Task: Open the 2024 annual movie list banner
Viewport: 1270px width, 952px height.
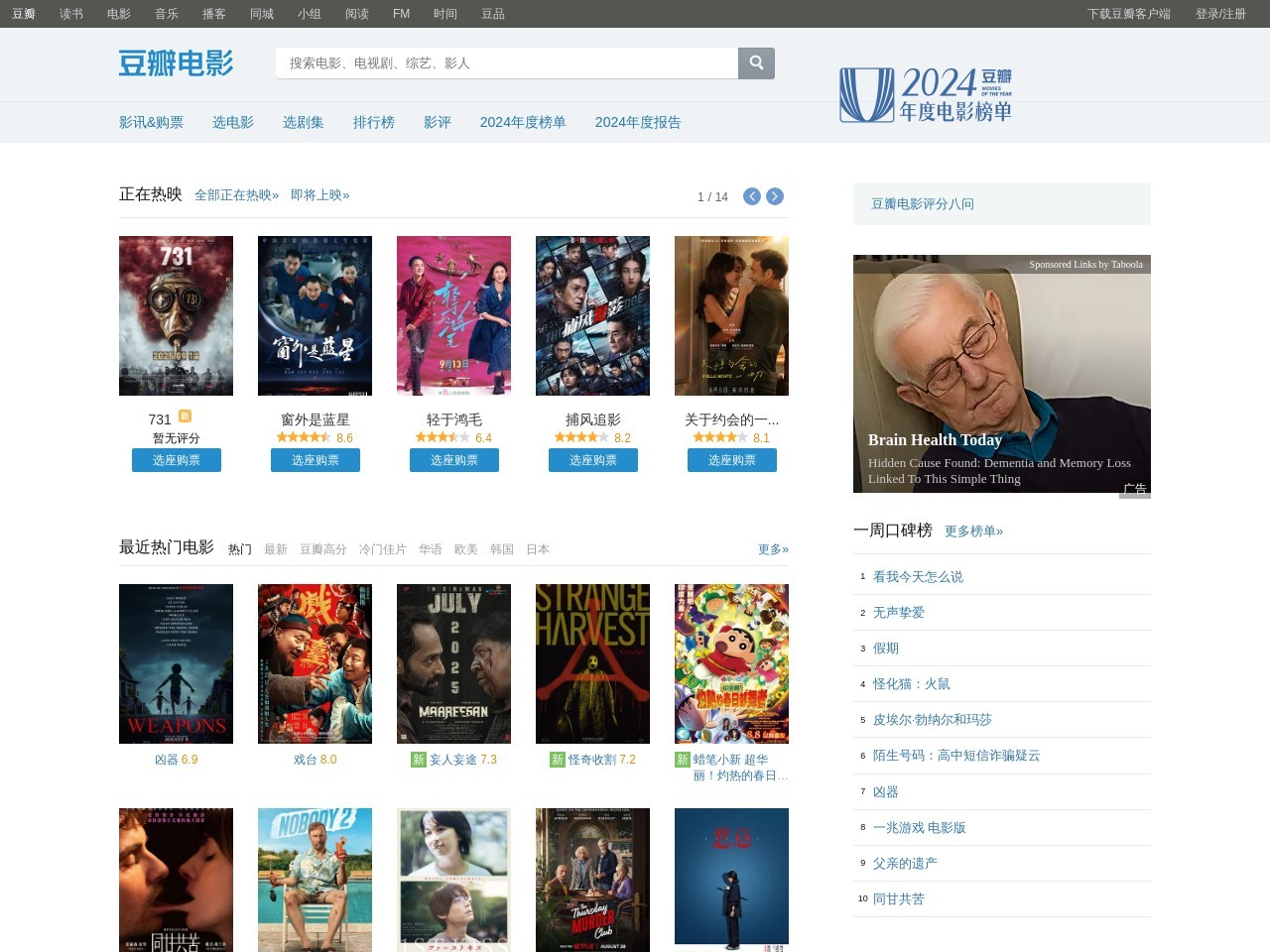Action: [925, 95]
